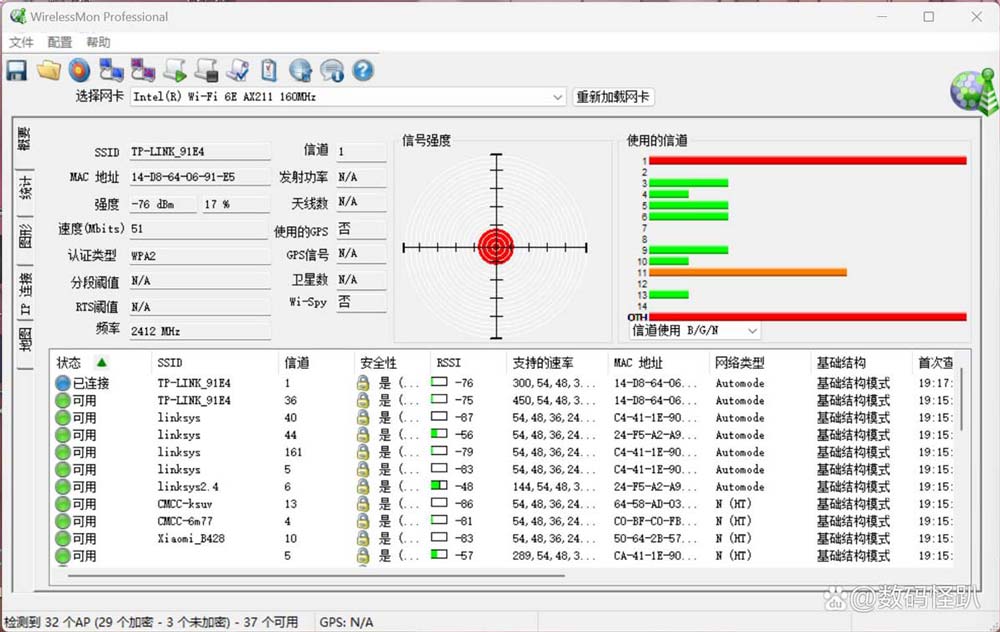
Task: Click the floppy disk save icon
Action: pos(17,70)
